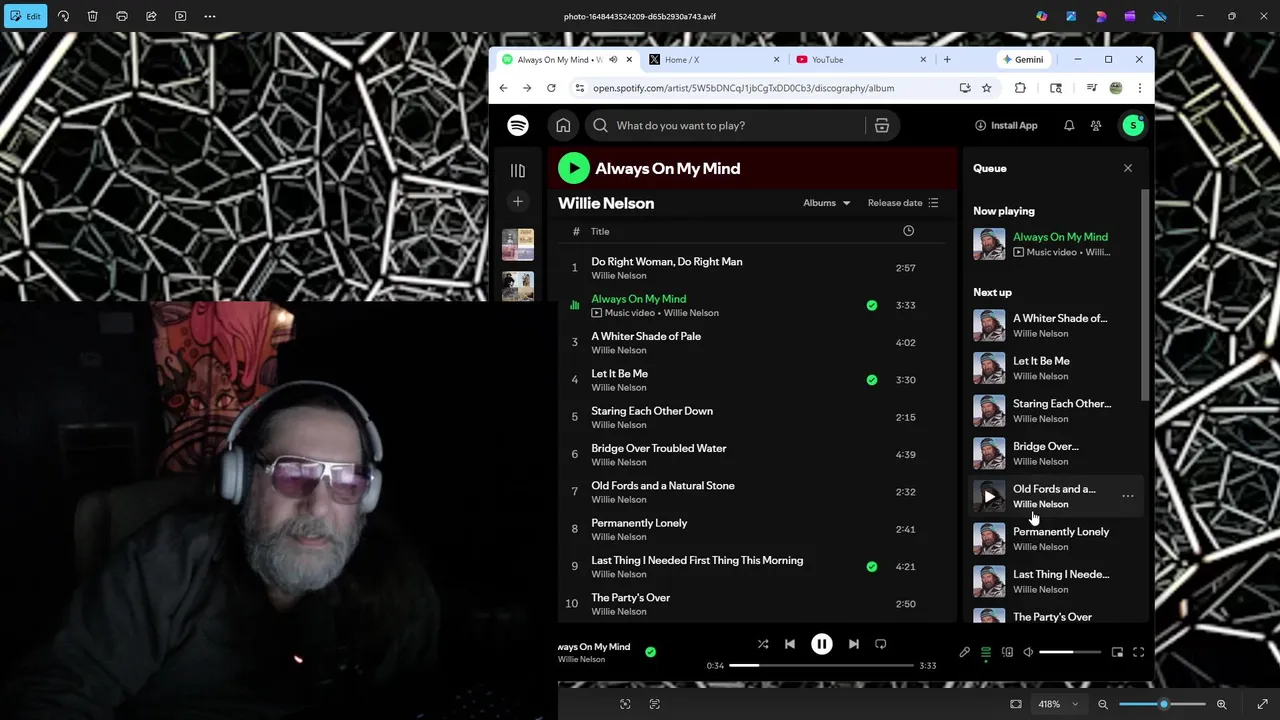This screenshot has height=720, width=1280.
Task: Open Photos more options ellipsis menu
Action: point(210,16)
